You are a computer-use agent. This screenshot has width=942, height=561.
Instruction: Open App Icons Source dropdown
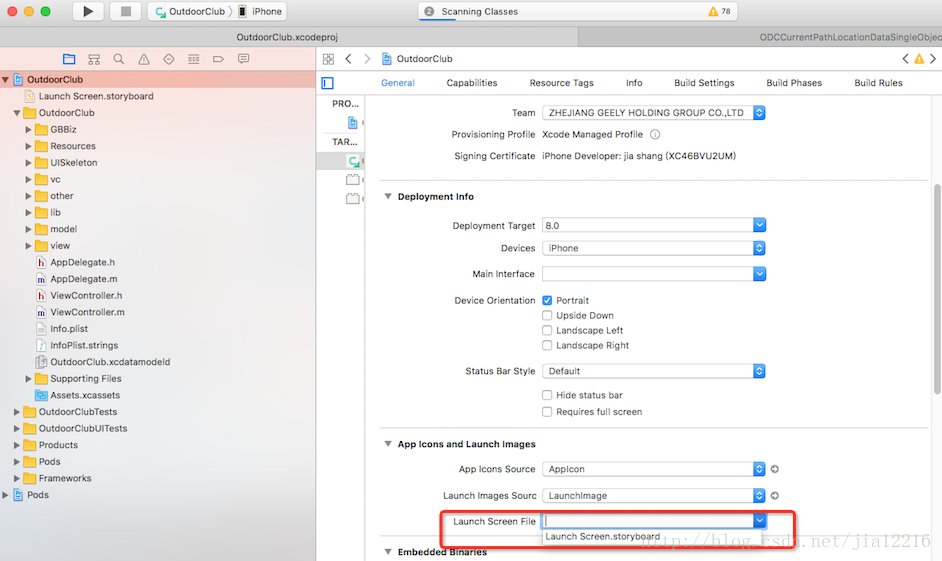pos(654,469)
